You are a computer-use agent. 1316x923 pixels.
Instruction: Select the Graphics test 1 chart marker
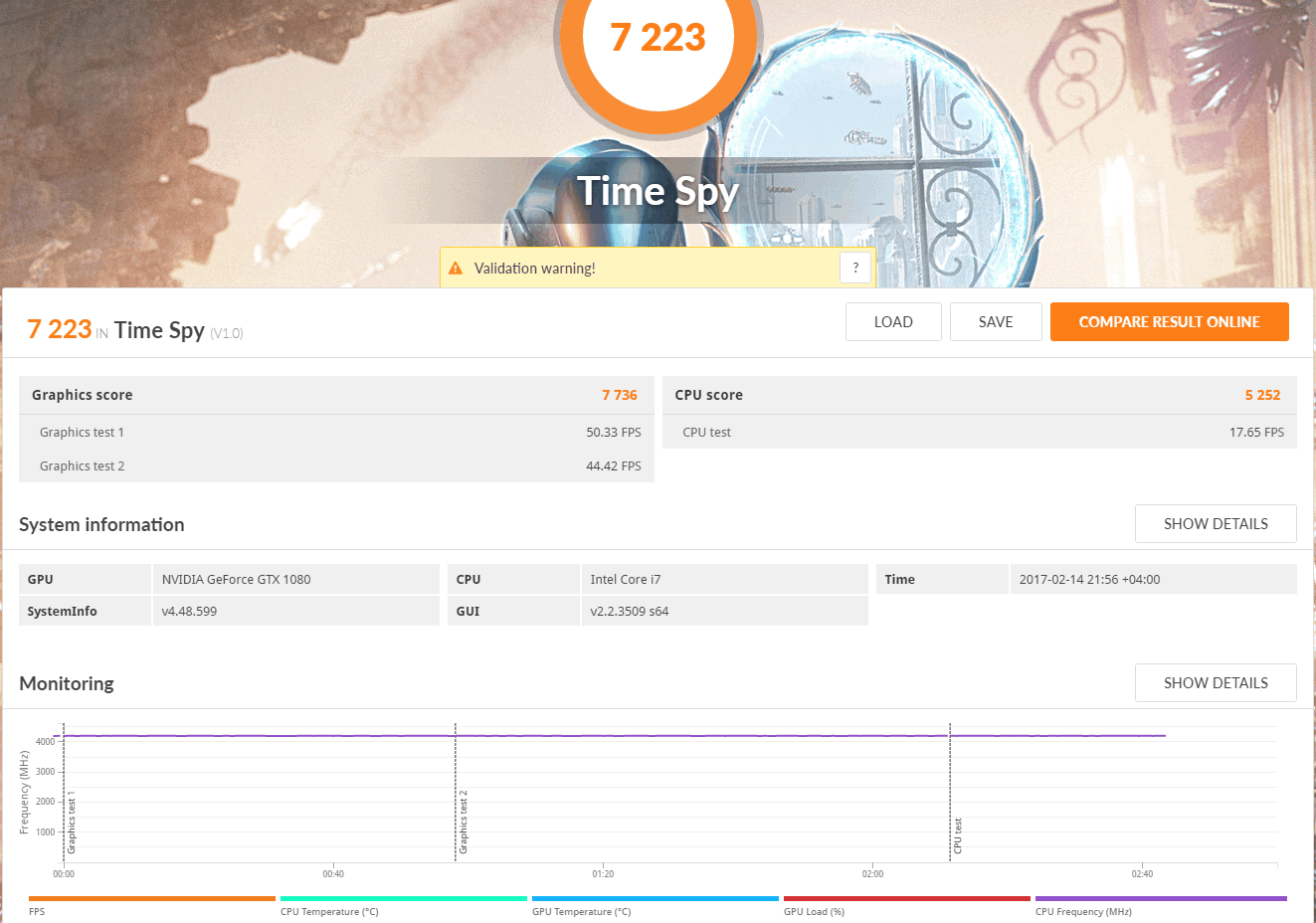pos(72,823)
